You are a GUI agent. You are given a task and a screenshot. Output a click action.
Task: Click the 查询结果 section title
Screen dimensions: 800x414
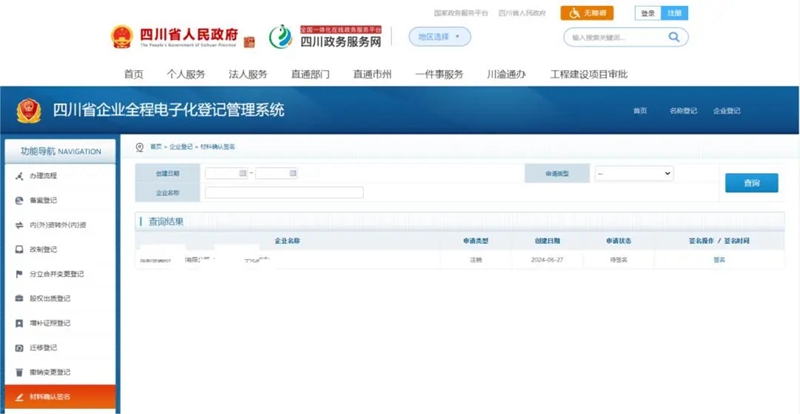point(166,222)
